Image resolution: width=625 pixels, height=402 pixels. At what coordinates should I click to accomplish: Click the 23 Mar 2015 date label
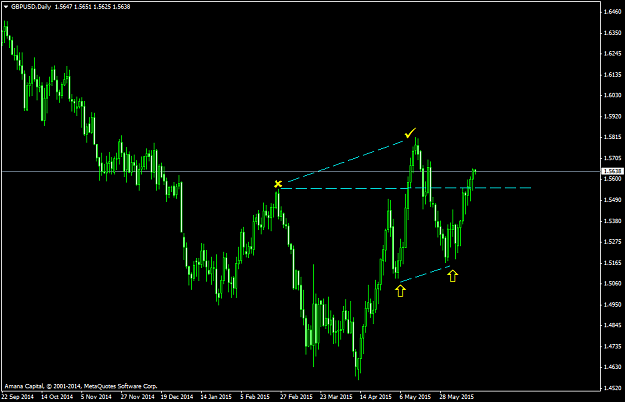point(336,397)
